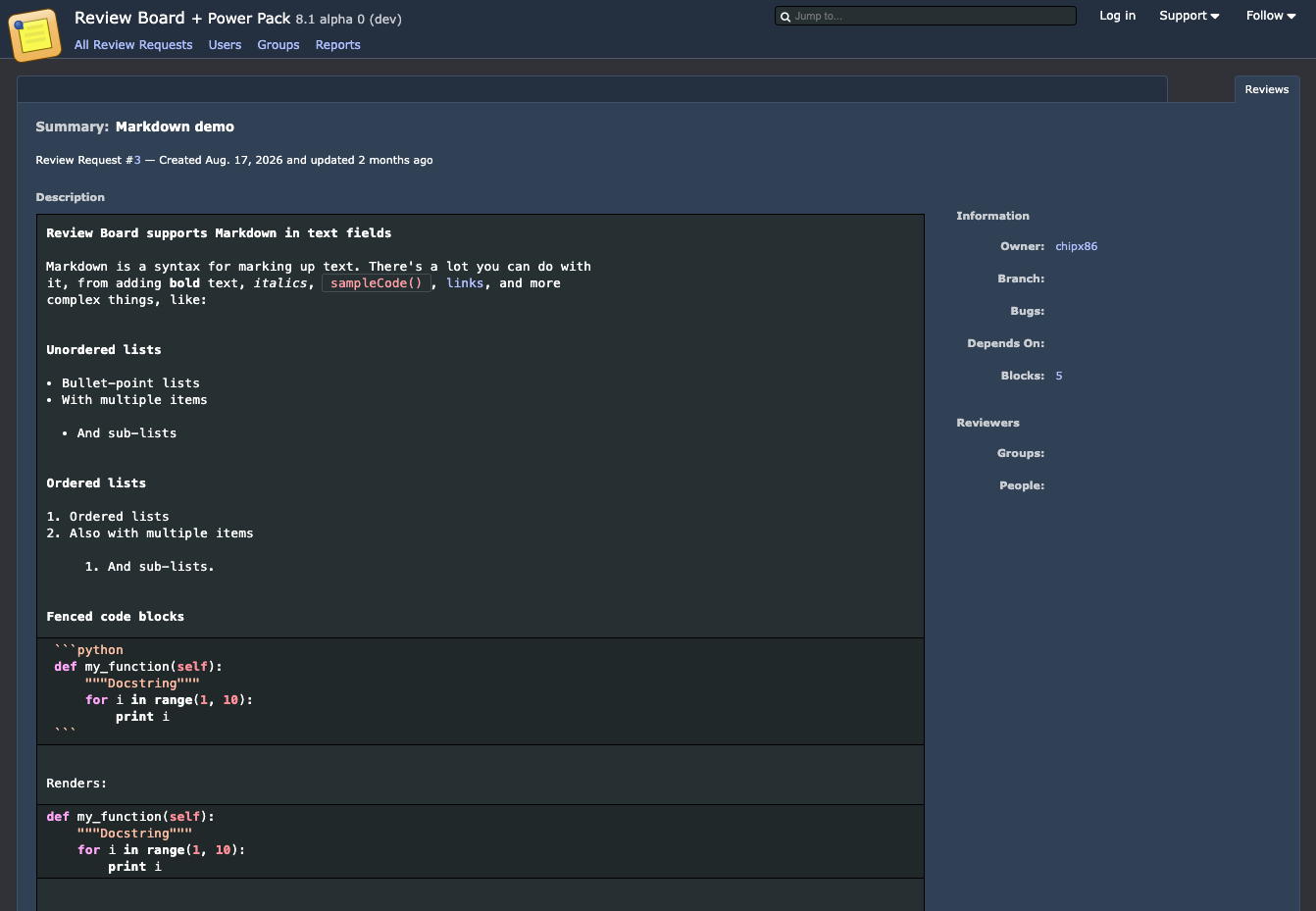The width and height of the screenshot is (1316, 911).
Task: Click the 'Groups:' reviewers label
Action: click(x=1021, y=453)
